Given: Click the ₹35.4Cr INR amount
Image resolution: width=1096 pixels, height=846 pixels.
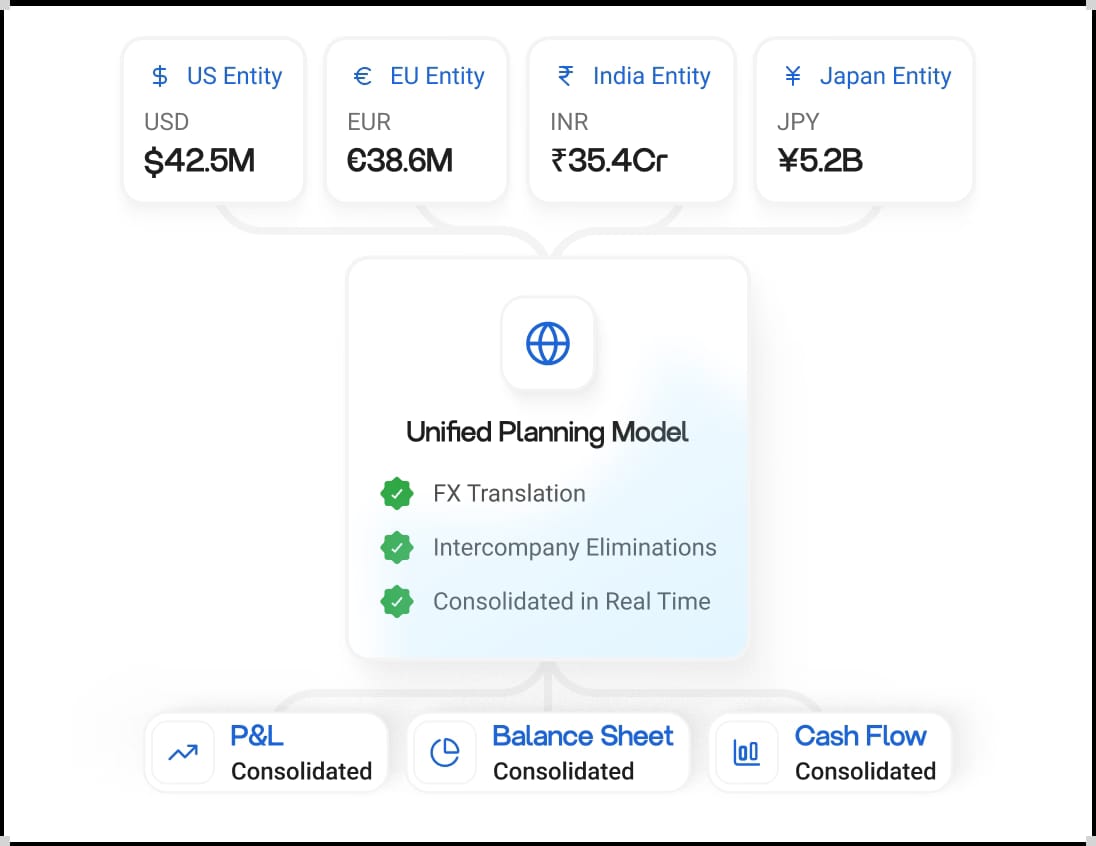Looking at the screenshot, I should [x=610, y=161].
